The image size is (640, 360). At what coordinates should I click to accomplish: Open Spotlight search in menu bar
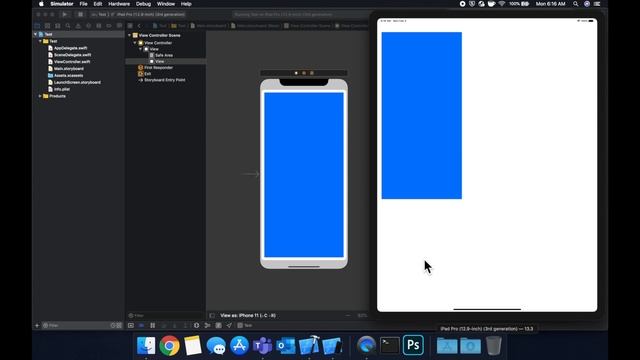(x=576, y=4)
